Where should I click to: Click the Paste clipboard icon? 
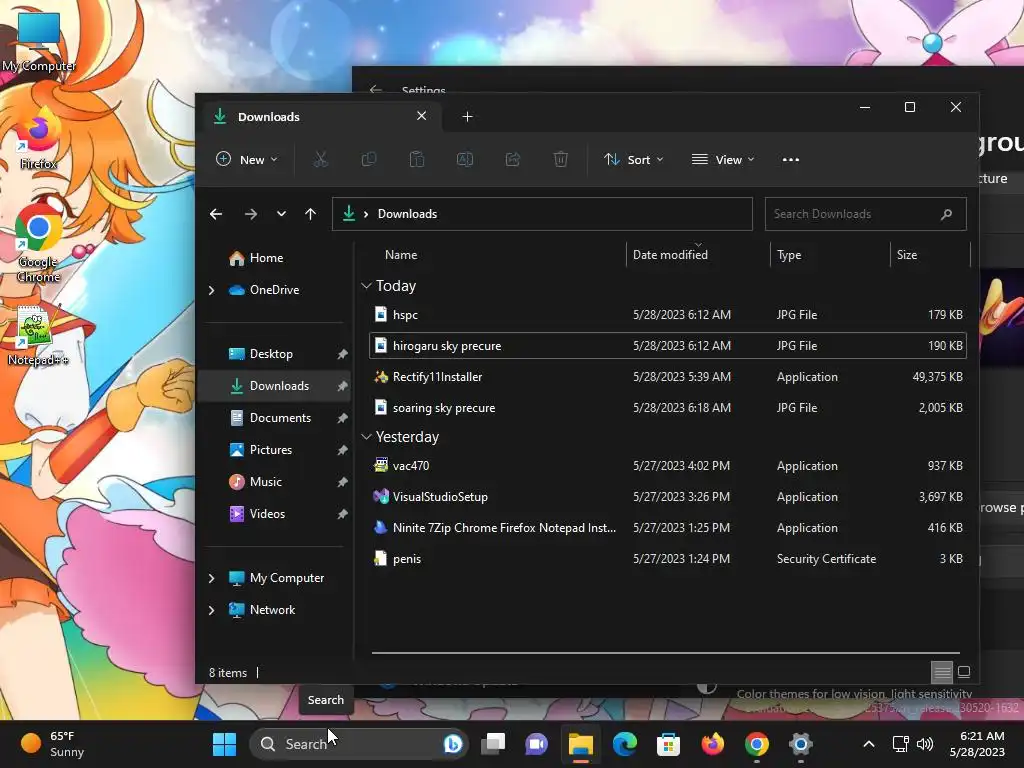(417, 159)
